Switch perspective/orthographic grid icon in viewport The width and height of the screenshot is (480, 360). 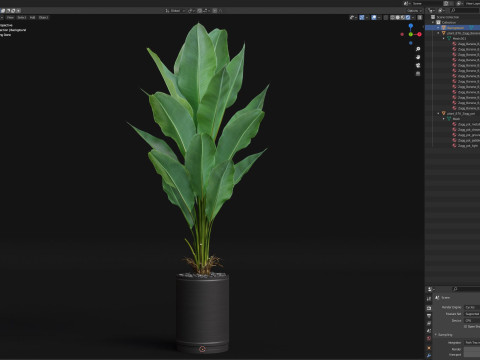pos(418,73)
